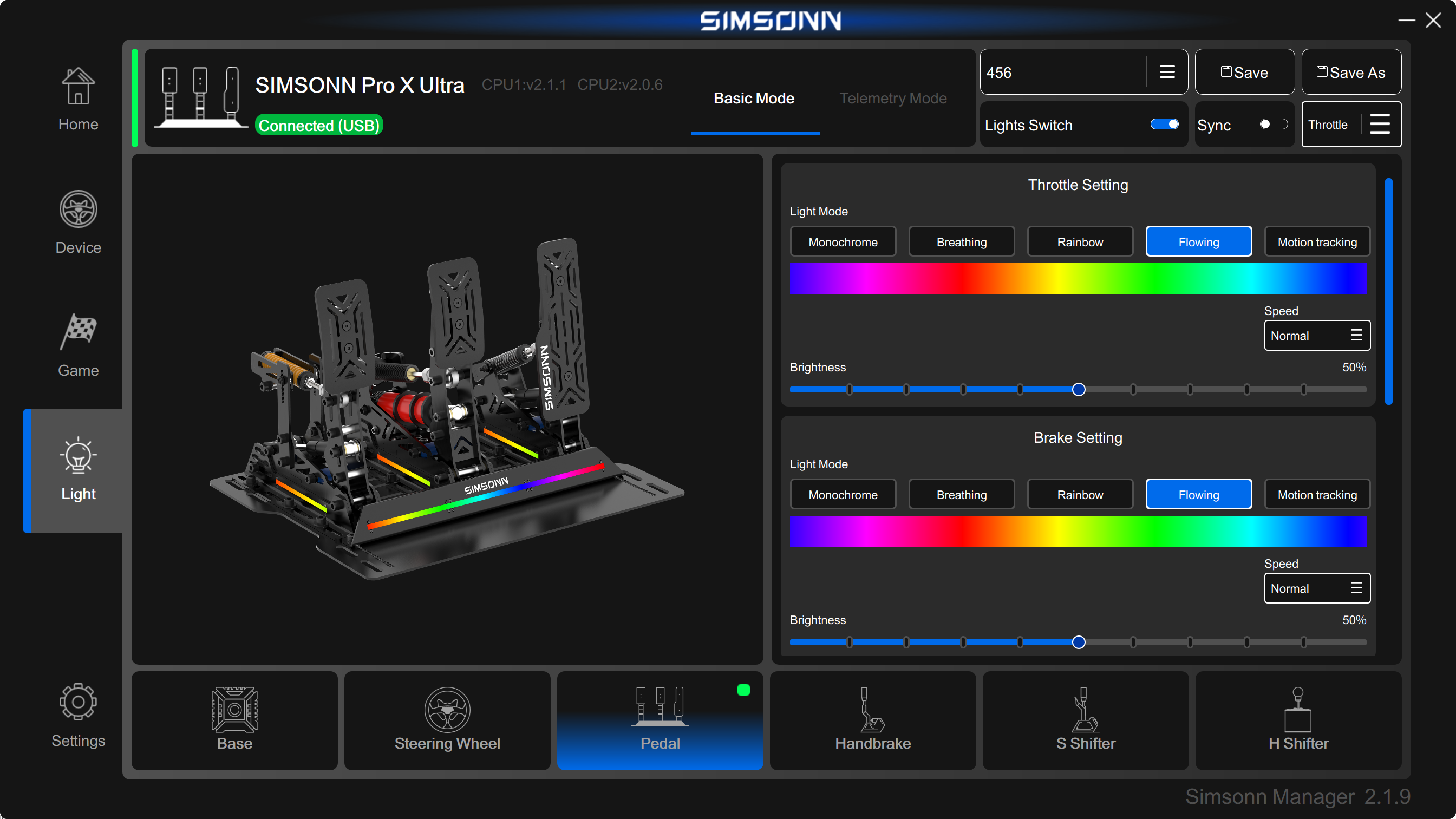Switch to Telemetry Mode tab
The height and width of the screenshot is (819, 1456).
pos(893,99)
